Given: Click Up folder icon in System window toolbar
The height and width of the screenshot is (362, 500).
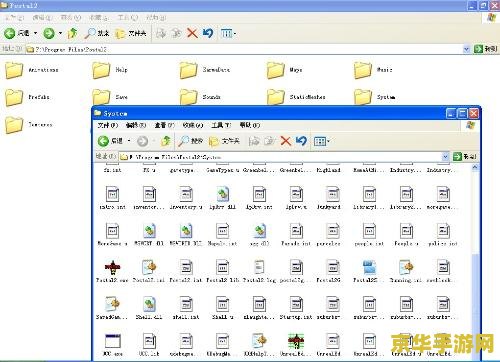Looking at the screenshot, I should (166, 141).
